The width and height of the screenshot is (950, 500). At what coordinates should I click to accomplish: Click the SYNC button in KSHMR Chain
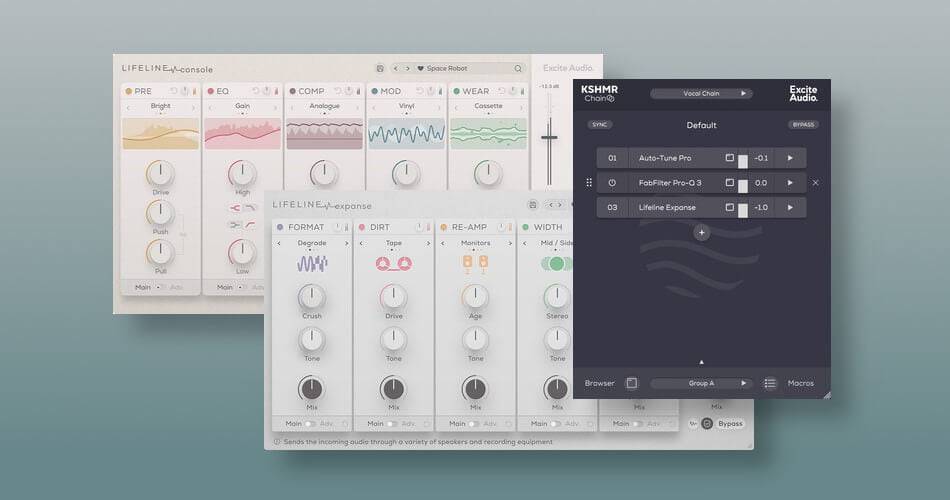[599, 124]
